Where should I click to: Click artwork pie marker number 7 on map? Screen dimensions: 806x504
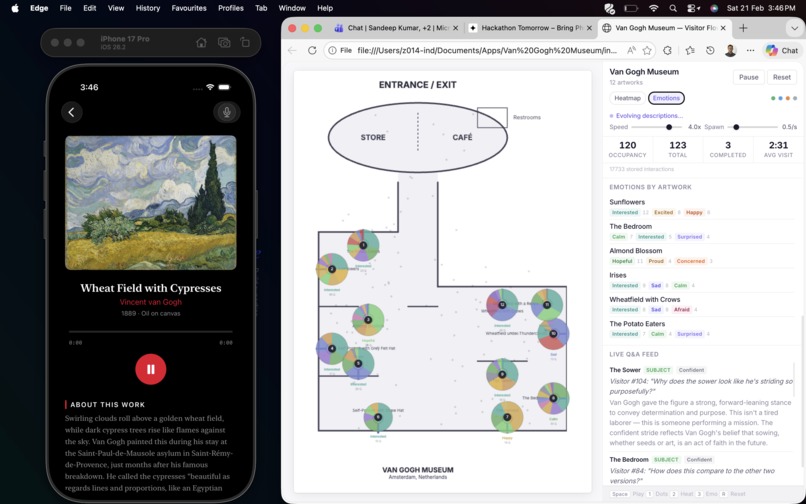(x=507, y=417)
